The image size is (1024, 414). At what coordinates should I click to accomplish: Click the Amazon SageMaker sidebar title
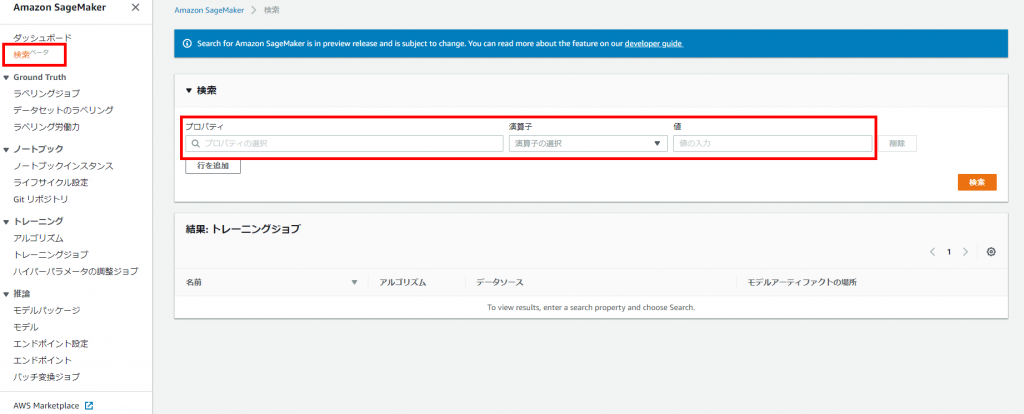point(59,8)
